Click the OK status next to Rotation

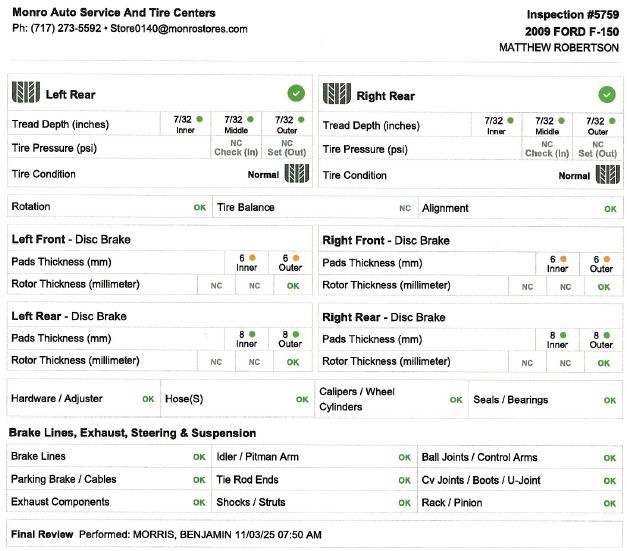pos(200,208)
